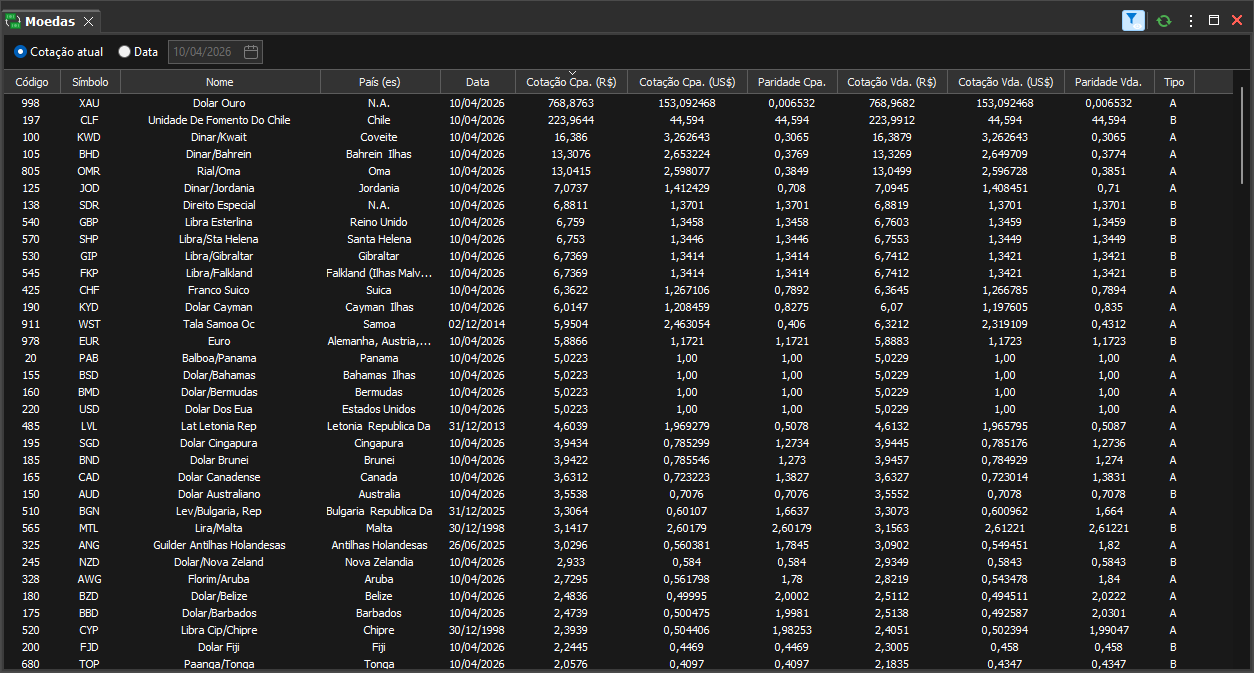Click the Dolar Canadense name cell

coord(219,477)
